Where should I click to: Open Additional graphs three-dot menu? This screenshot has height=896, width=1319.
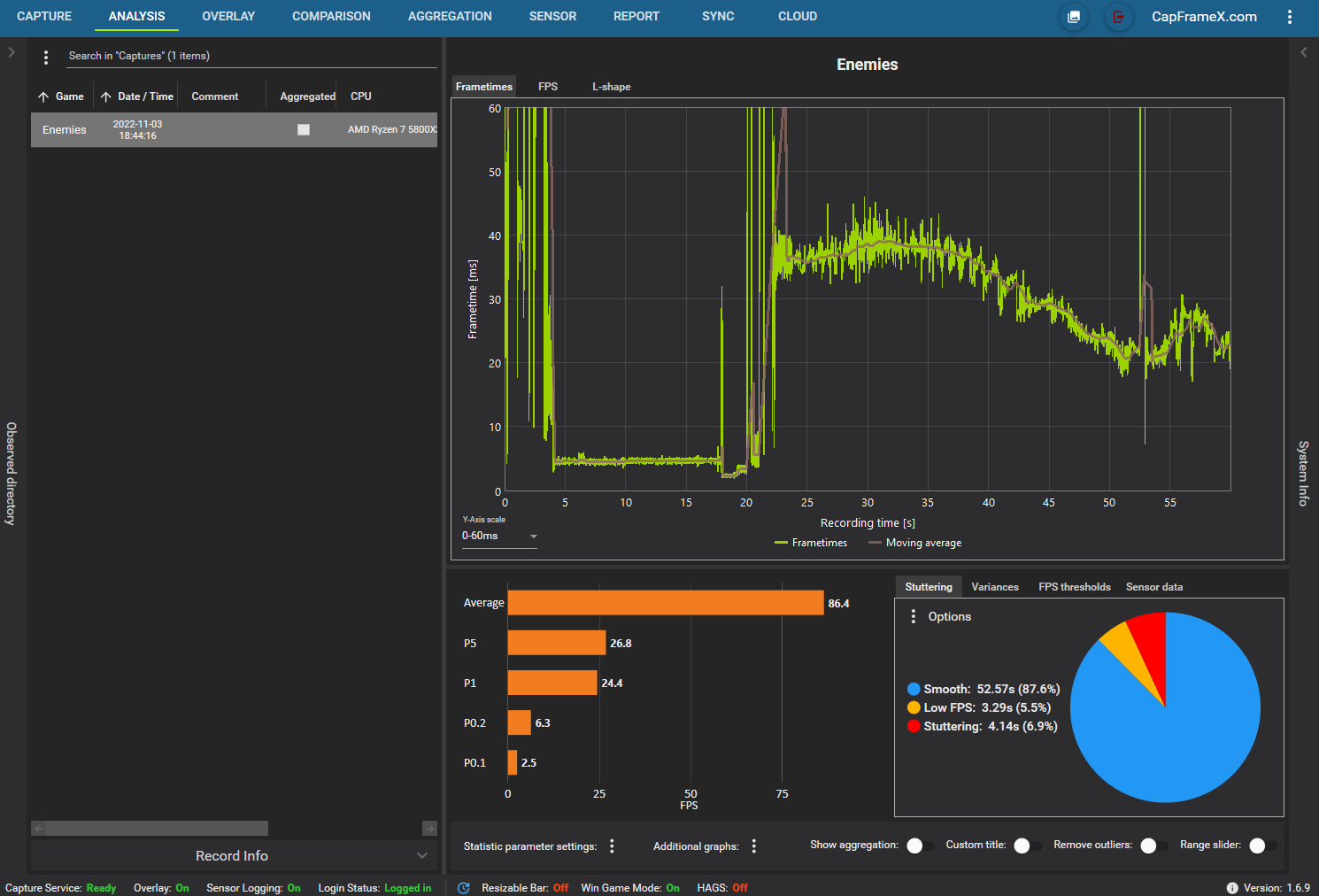pos(754,846)
